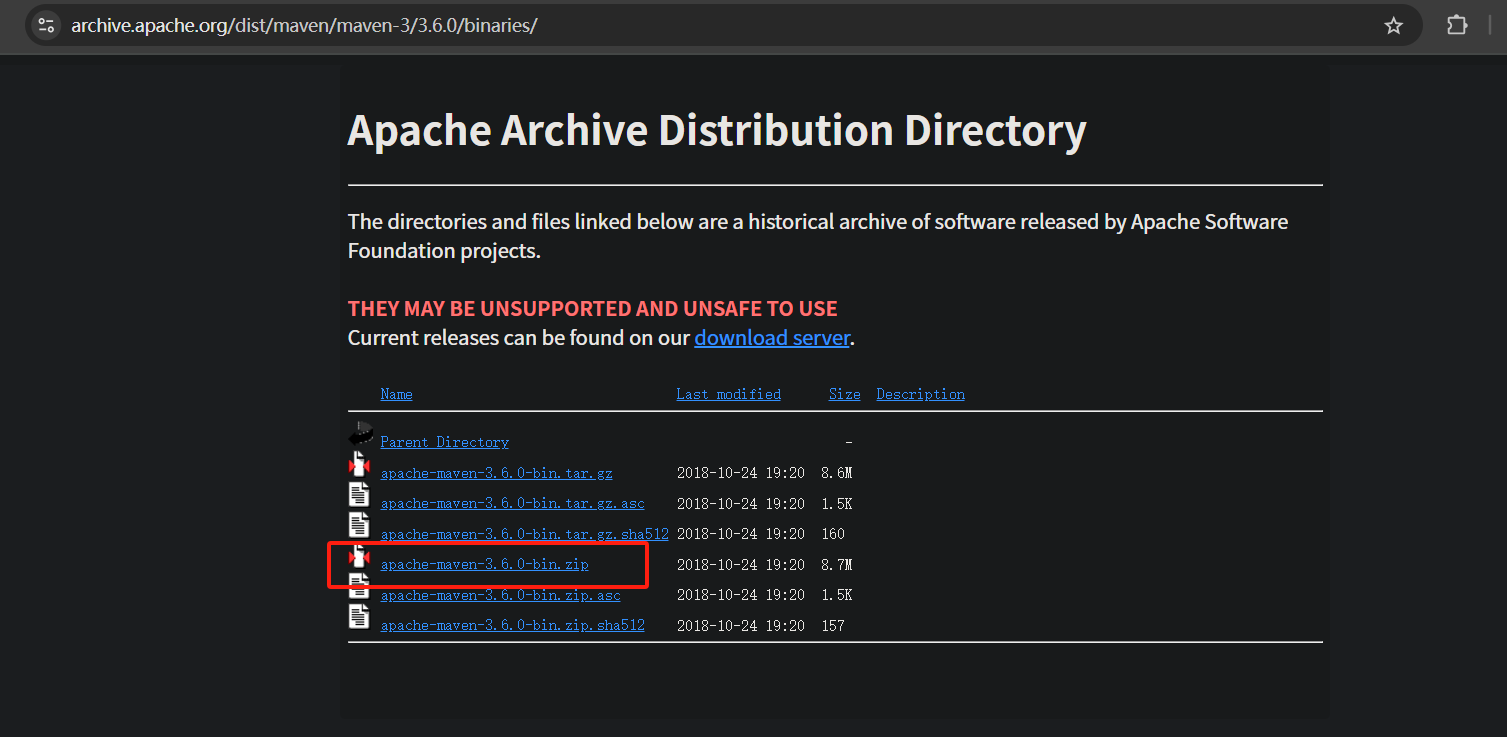
Task: Download apache-maven-3.6.0-bin.tar.gz
Action: point(496,473)
